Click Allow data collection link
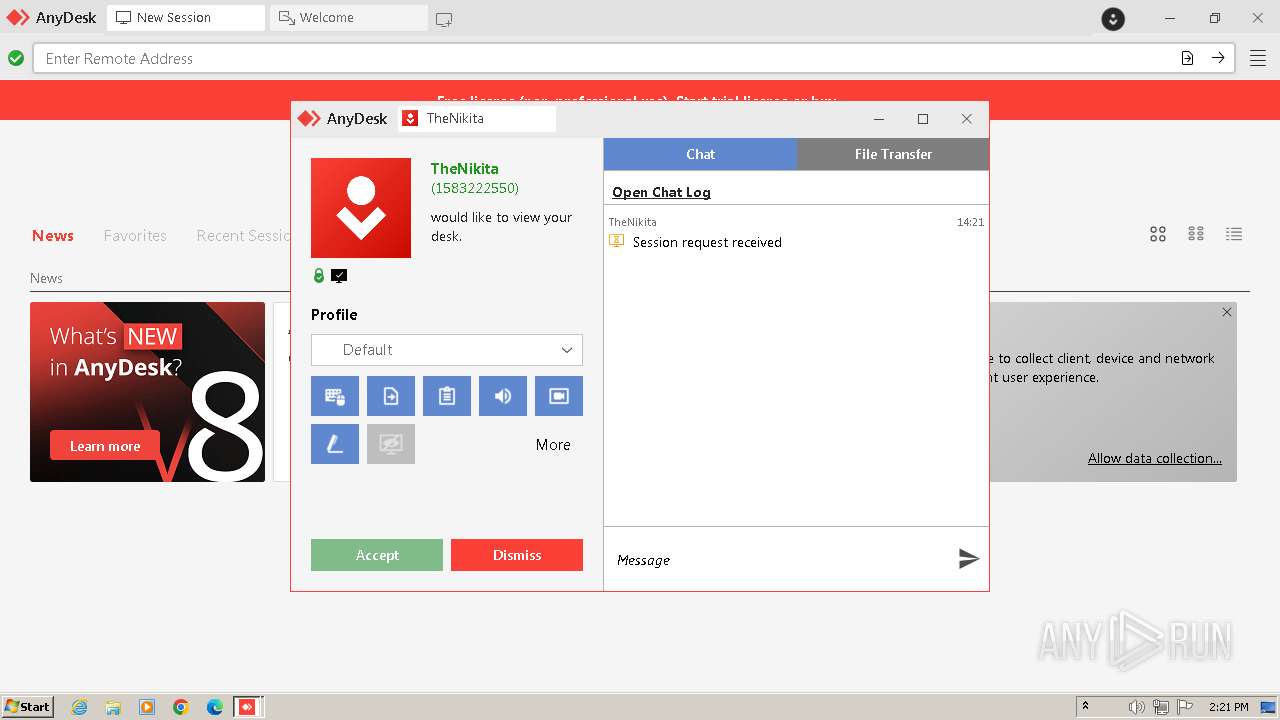Image resolution: width=1280 pixels, height=720 pixels. tap(1155, 458)
